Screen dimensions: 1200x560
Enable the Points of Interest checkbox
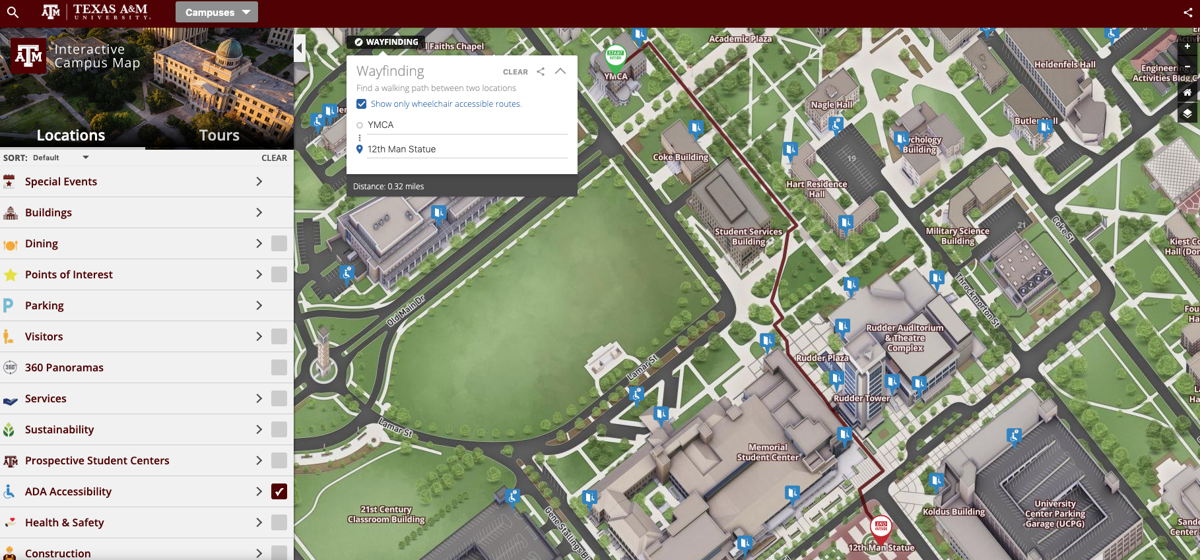[x=279, y=275]
